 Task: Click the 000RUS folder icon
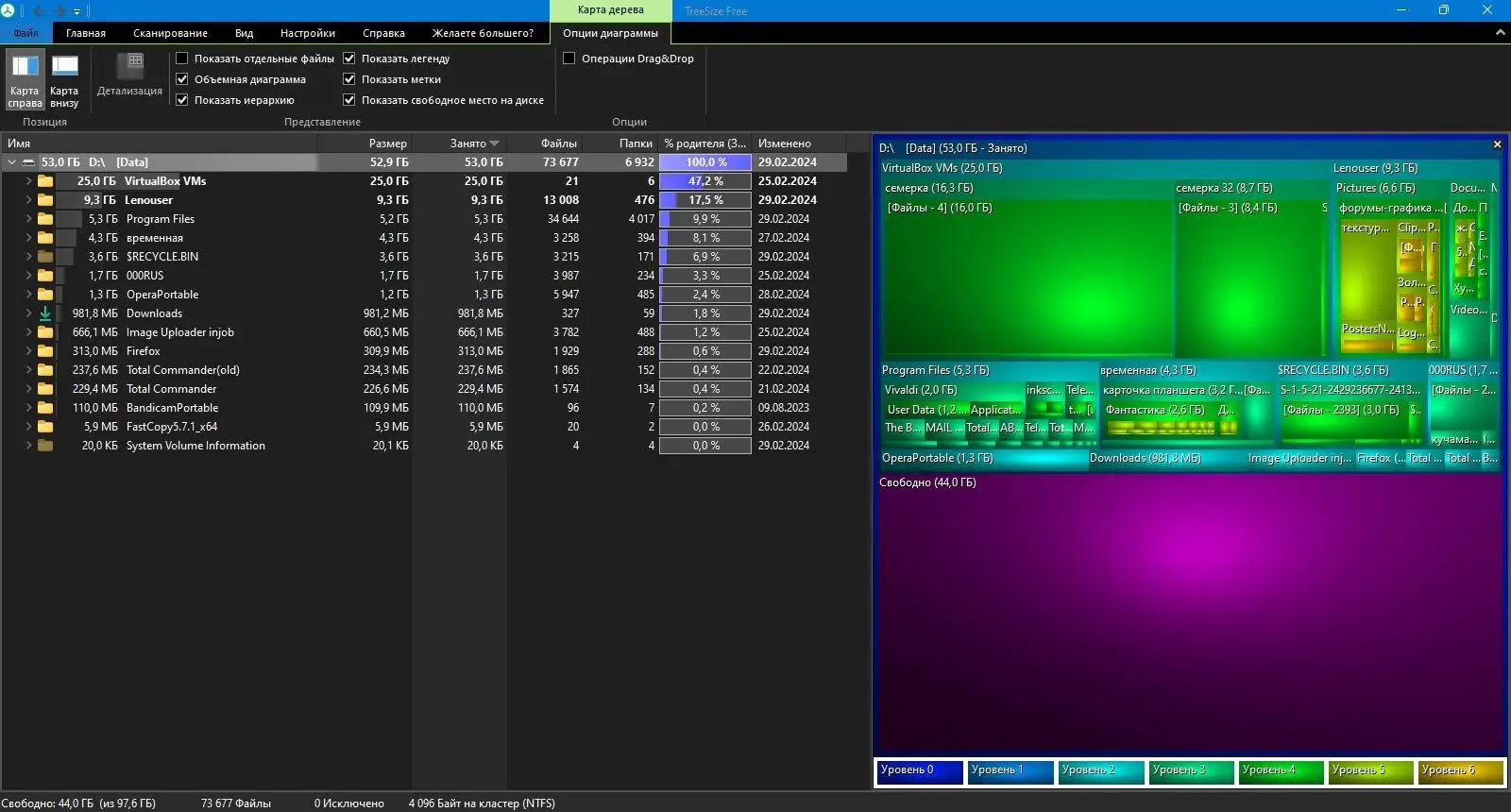[x=45, y=276]
